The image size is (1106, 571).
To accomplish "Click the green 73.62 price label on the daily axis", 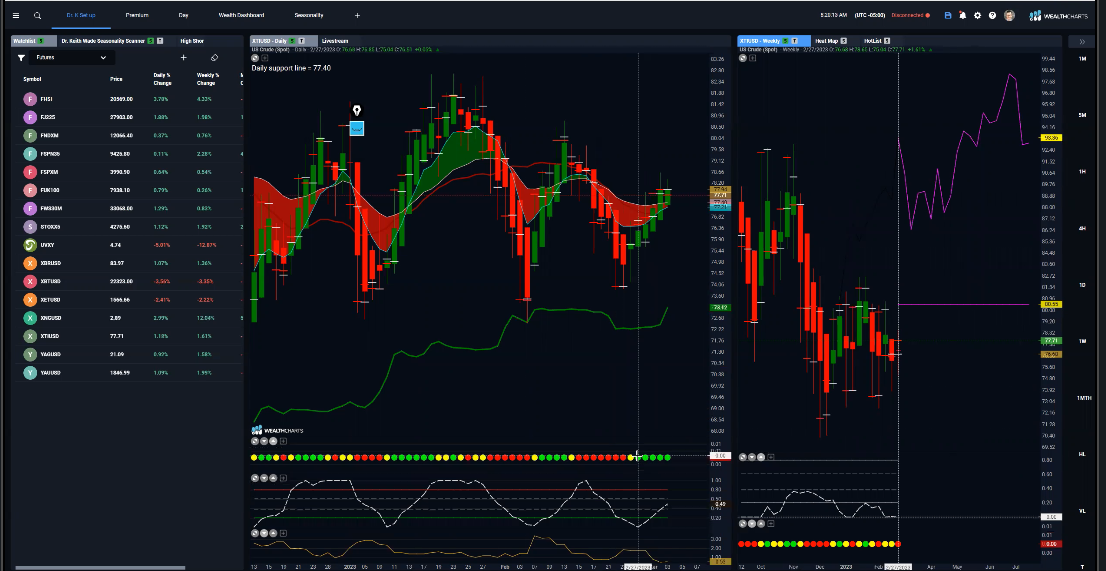I will [720, 307].
